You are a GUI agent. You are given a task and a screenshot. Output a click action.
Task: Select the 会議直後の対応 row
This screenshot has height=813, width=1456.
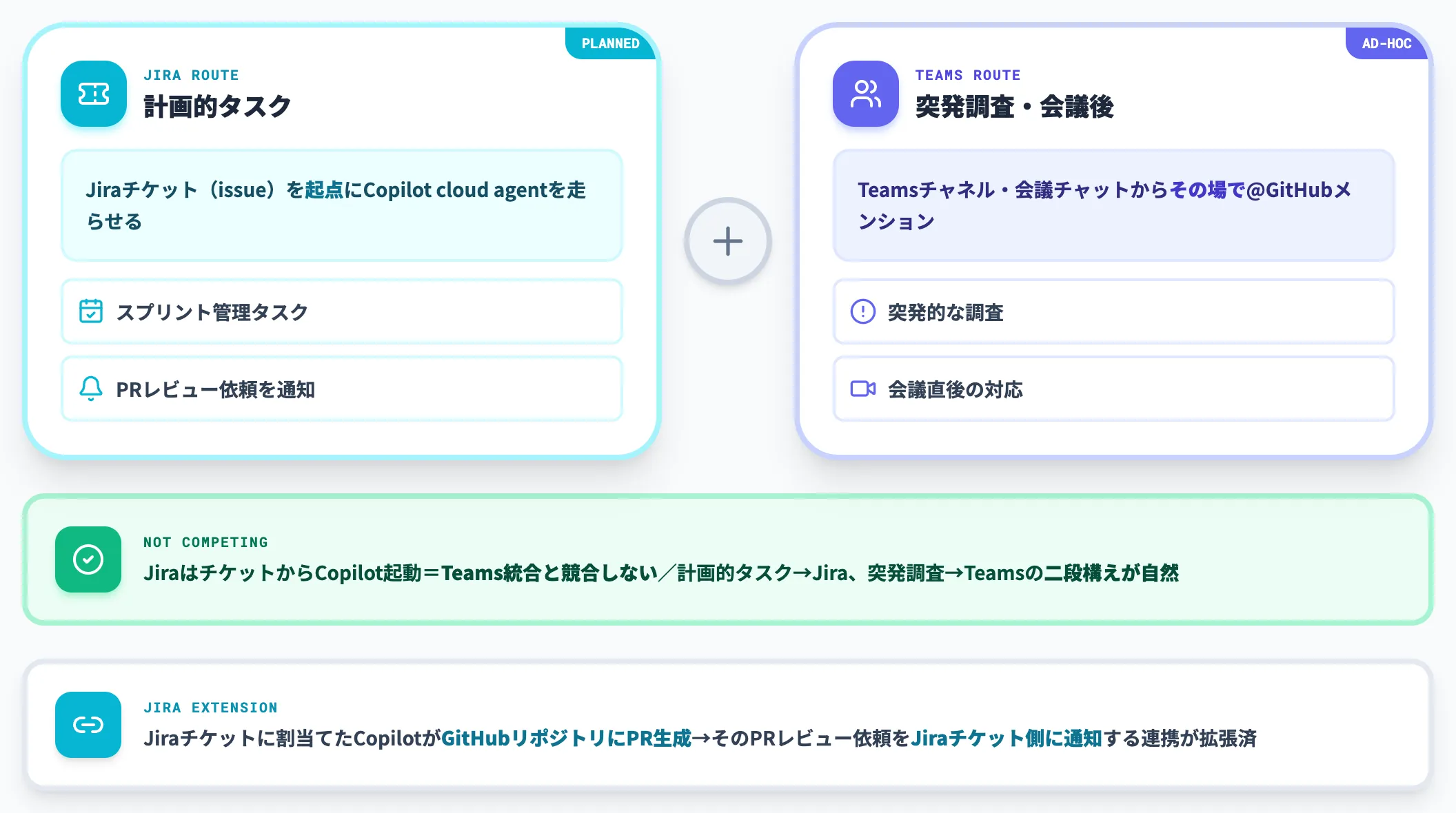pyautogui.click(x=1114, y=389)
